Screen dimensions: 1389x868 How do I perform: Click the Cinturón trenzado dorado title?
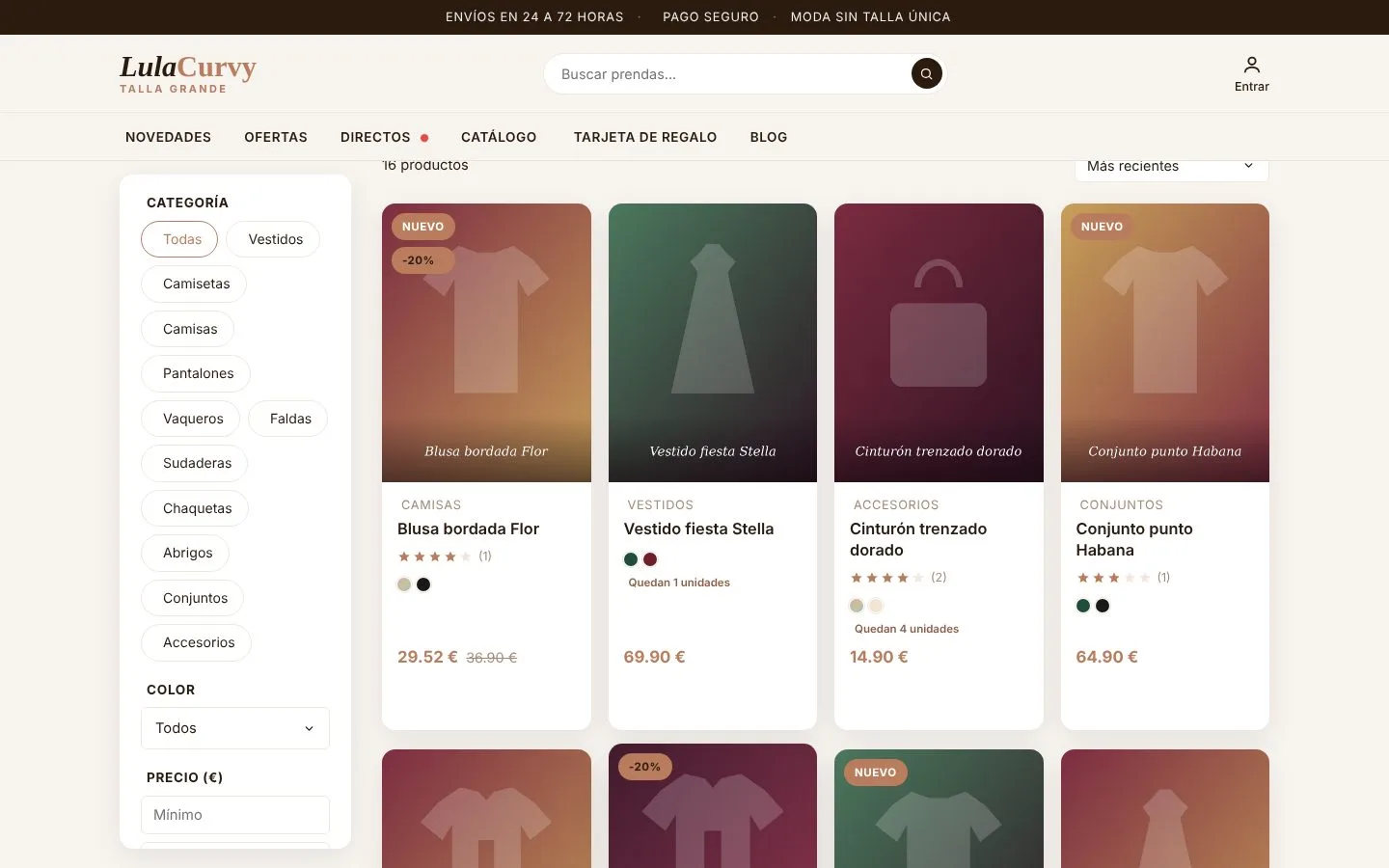(x=918, y=539)
